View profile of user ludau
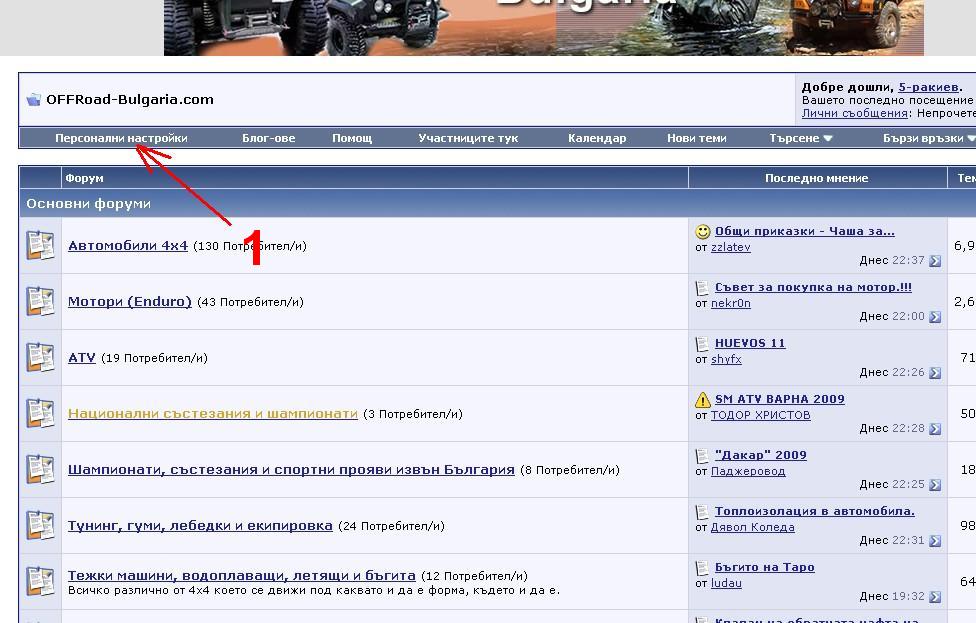 pos(726,583)
